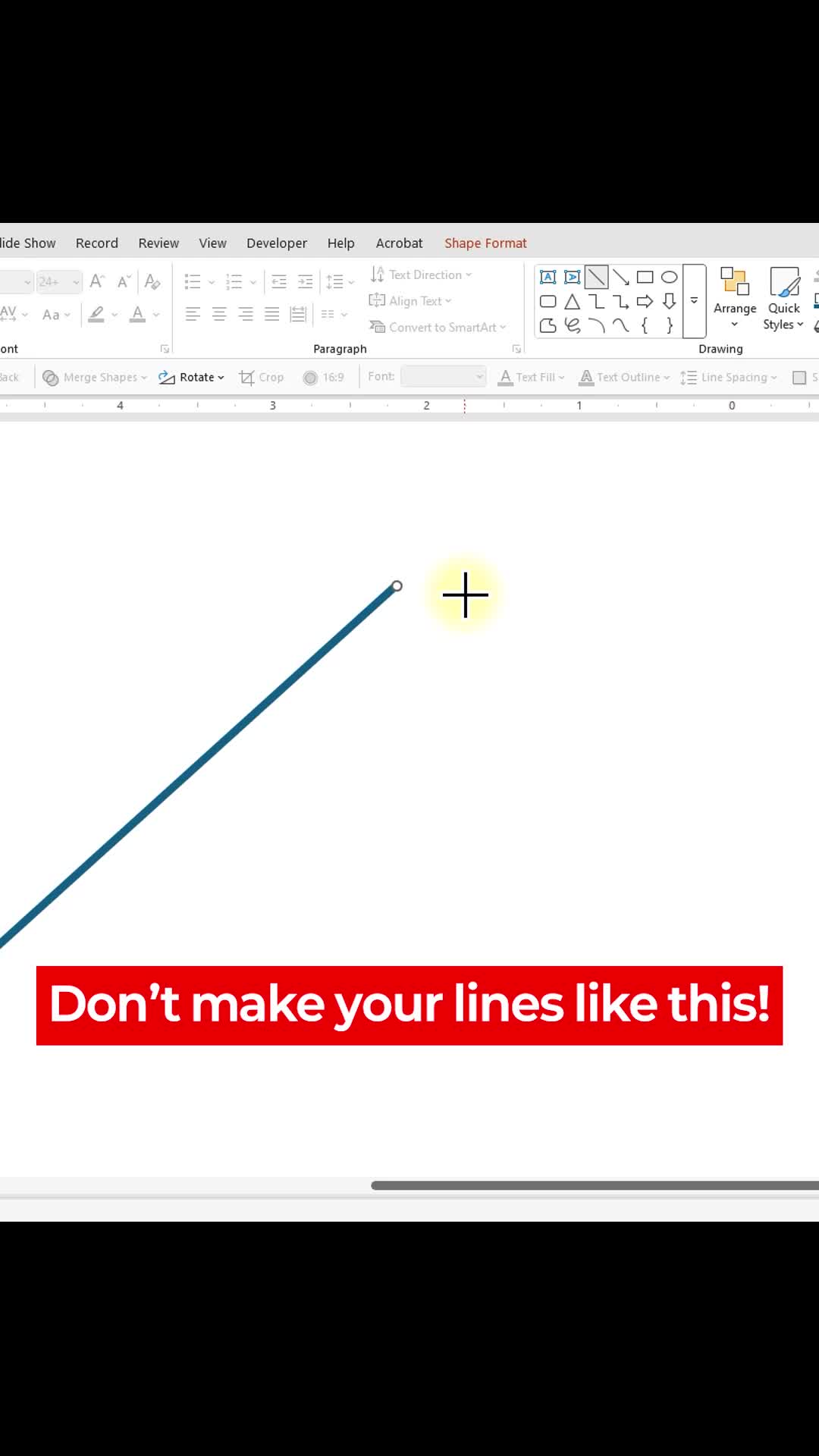
Task: Open the View tab
Action: click(212, 243)
